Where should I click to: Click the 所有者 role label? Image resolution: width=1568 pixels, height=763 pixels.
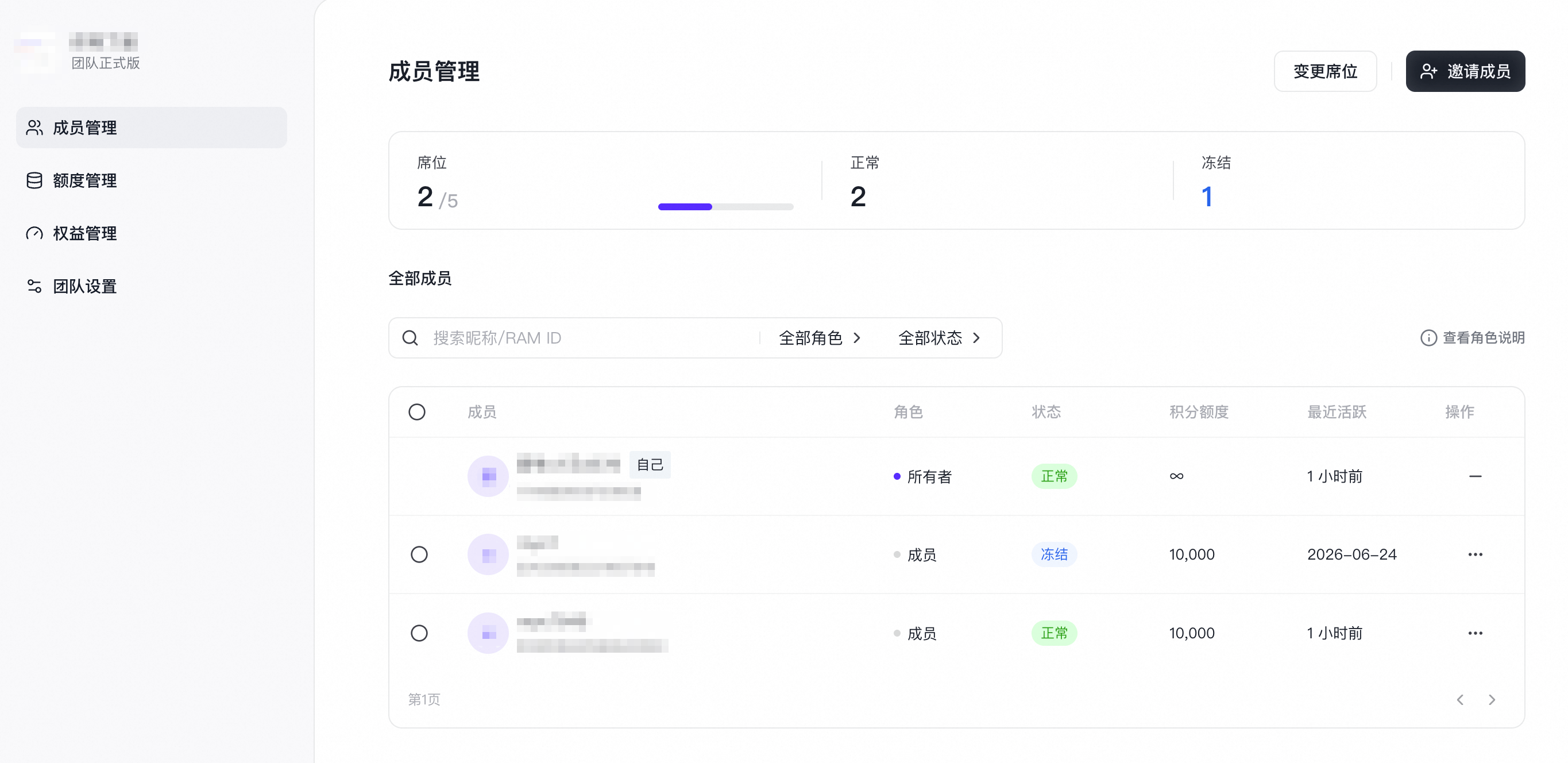pos(929,477)
